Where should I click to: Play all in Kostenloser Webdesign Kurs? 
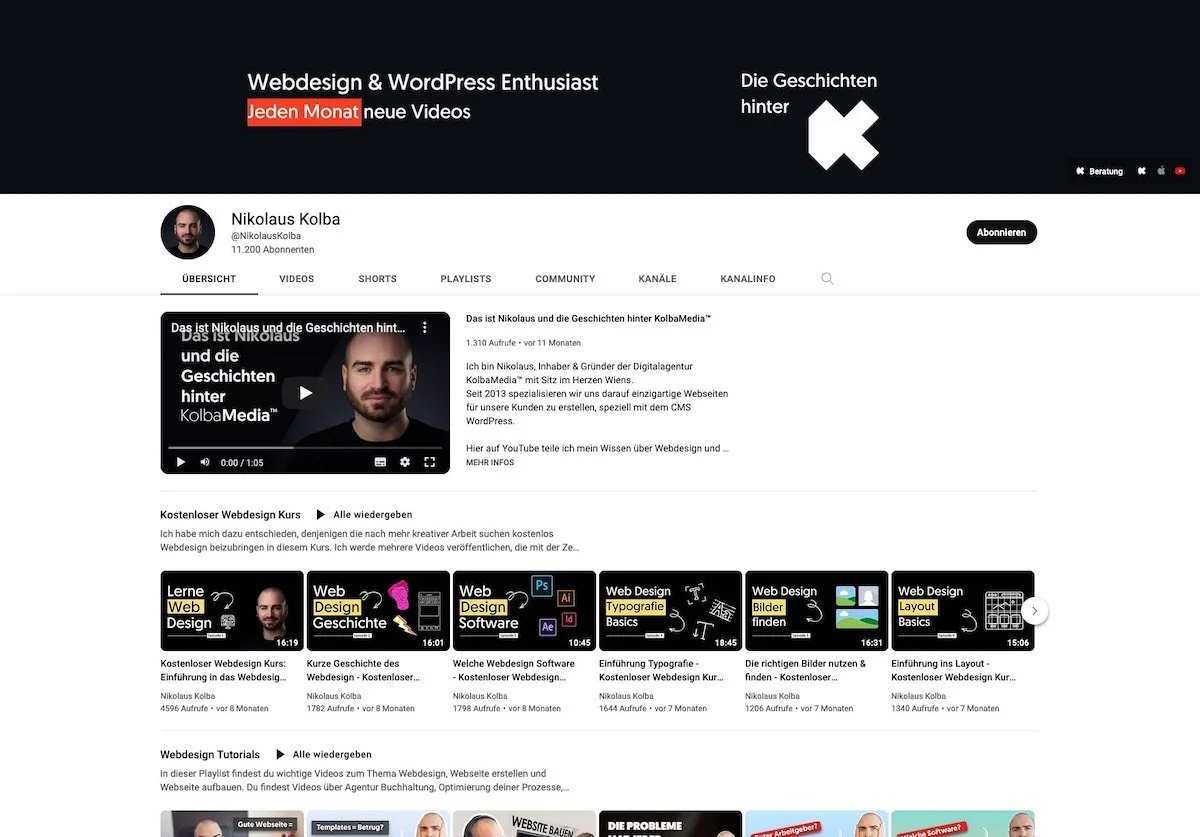point(364,515)
